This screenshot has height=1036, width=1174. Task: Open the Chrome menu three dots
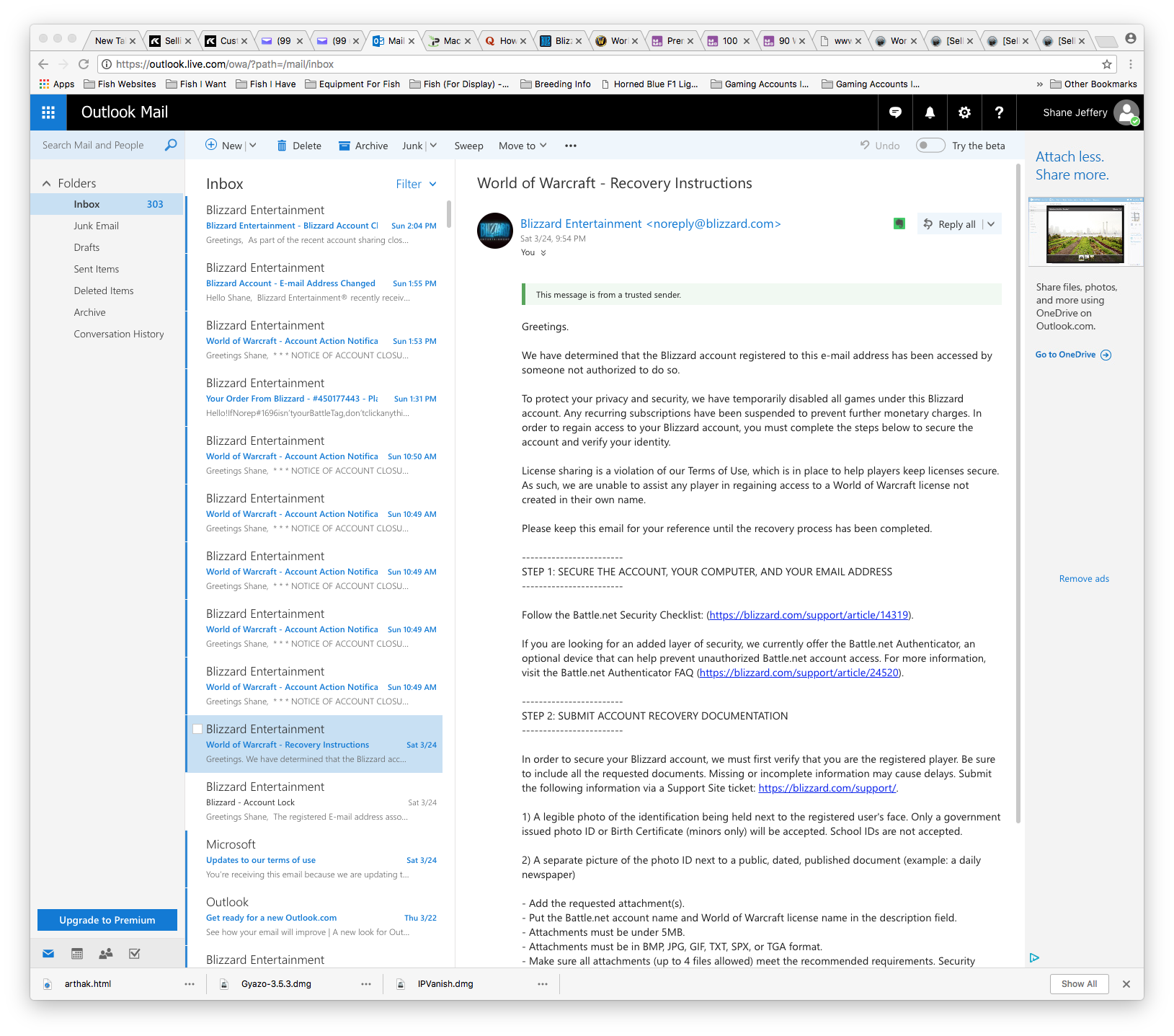point(1131,64)
